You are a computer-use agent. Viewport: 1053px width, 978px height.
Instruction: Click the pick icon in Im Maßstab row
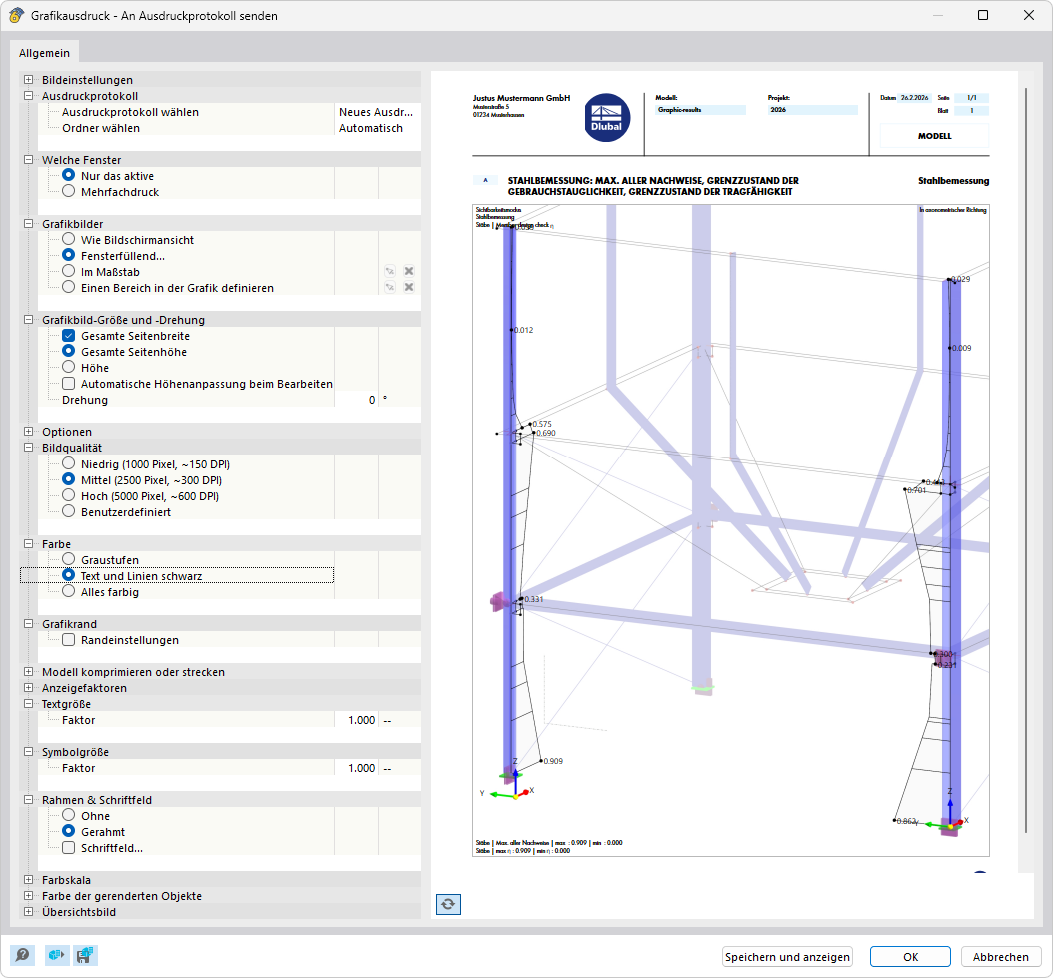pyautogui.click(x=390, y=271)
